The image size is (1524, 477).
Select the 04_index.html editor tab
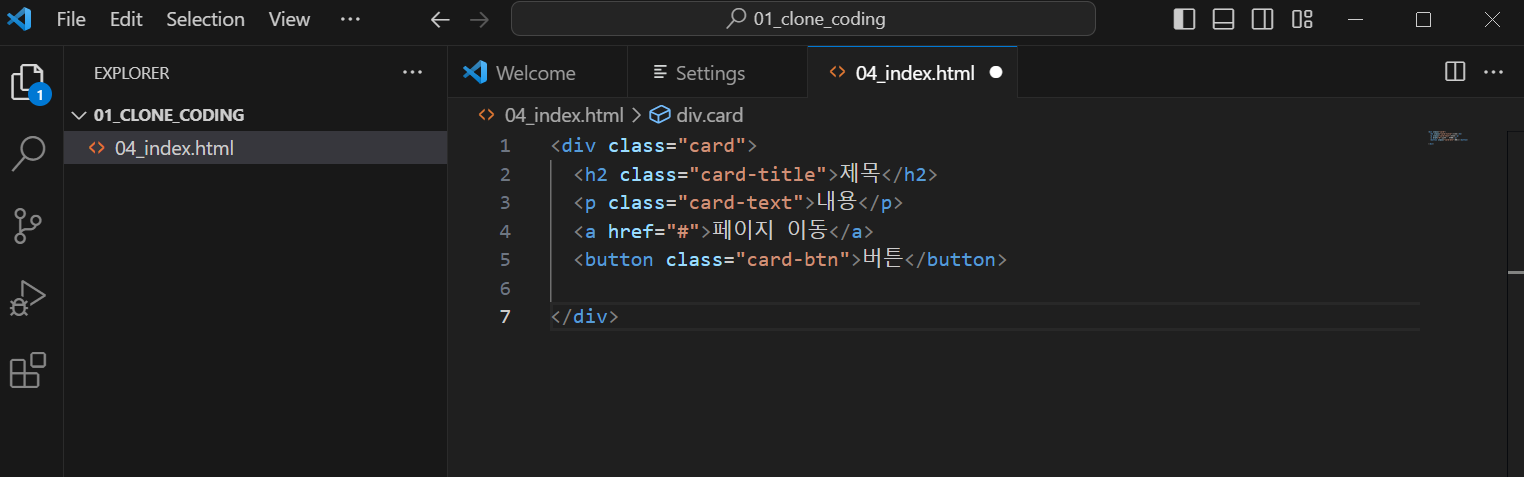click(x=912, y=72)
